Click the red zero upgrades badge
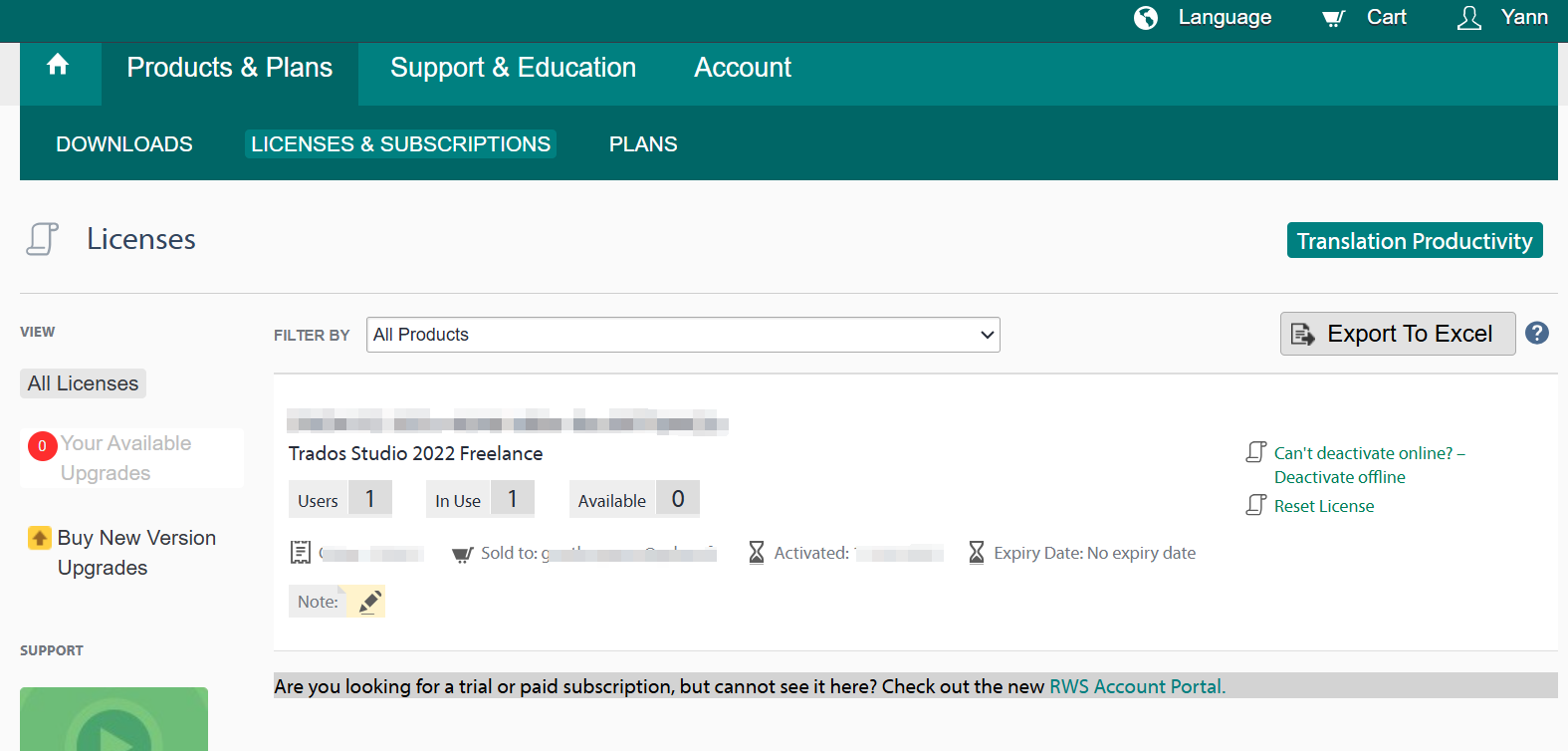This screenshot has height=751, width=1568. (42, 446)
